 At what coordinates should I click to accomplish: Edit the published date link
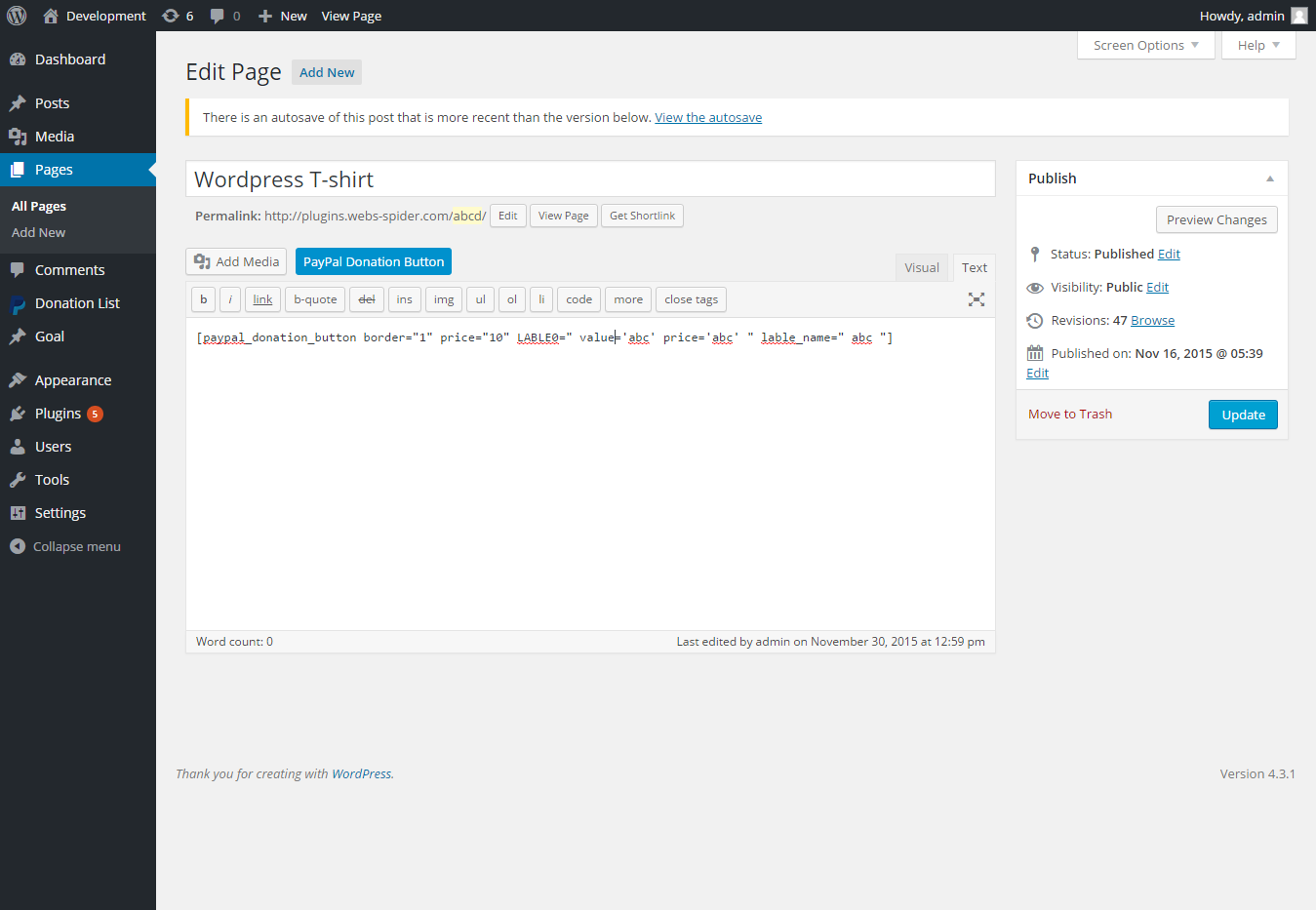(1037, 373)
